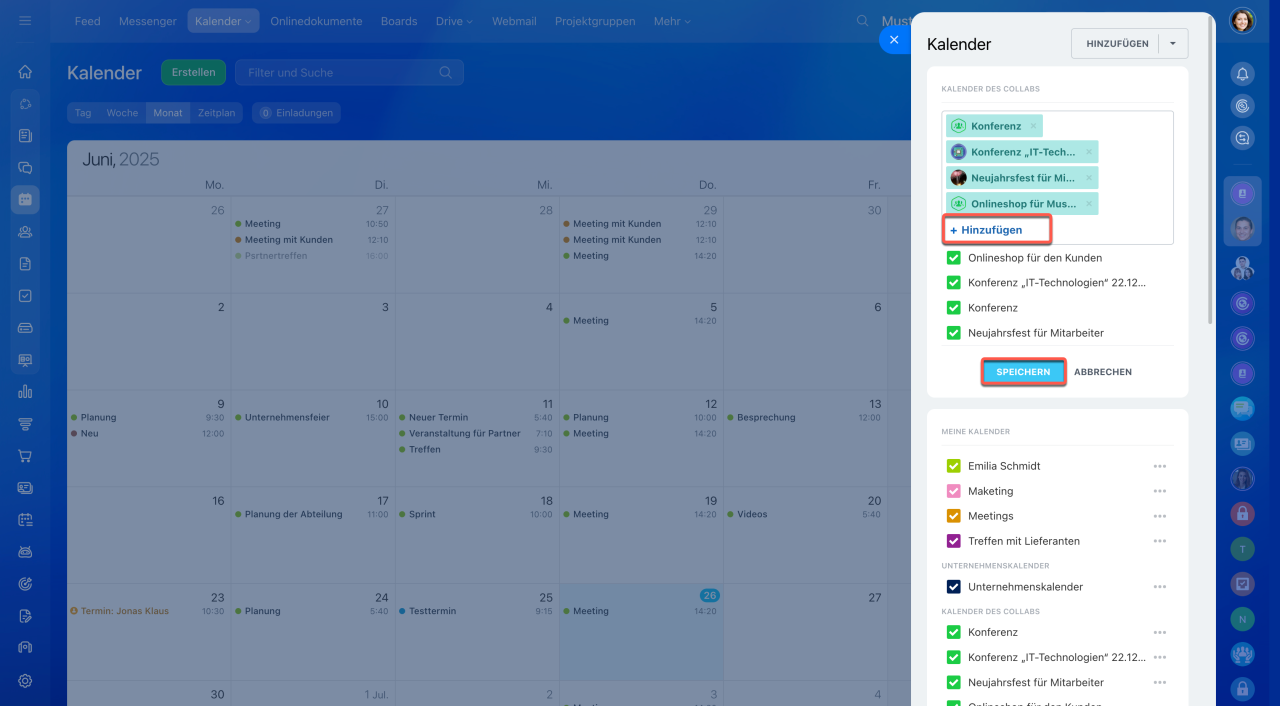Expand the Kalender menu in top navigation
1280x706 pixels.
click(x=223, y=21)
